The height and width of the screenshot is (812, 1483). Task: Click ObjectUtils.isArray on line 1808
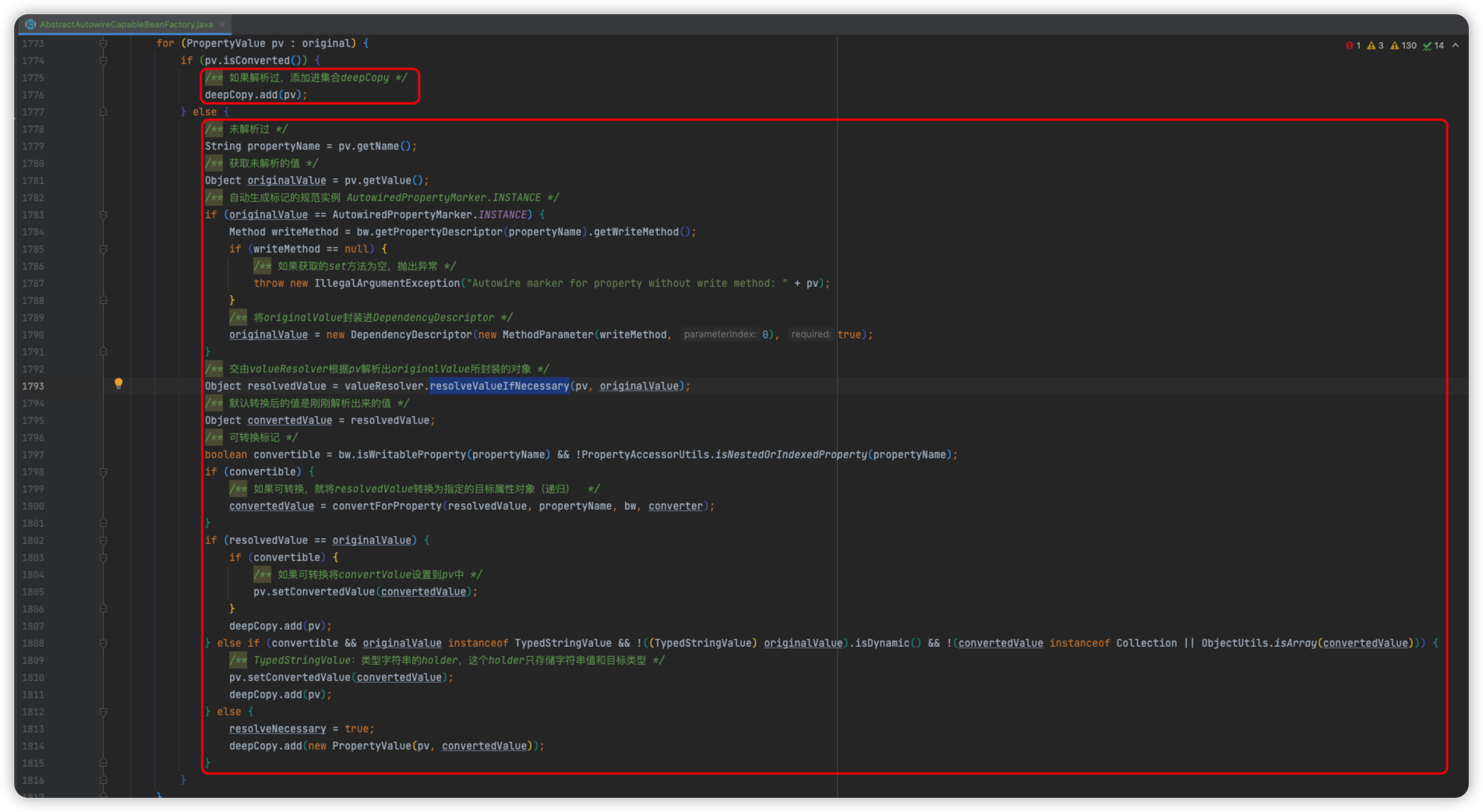(x=1259, y=644)
